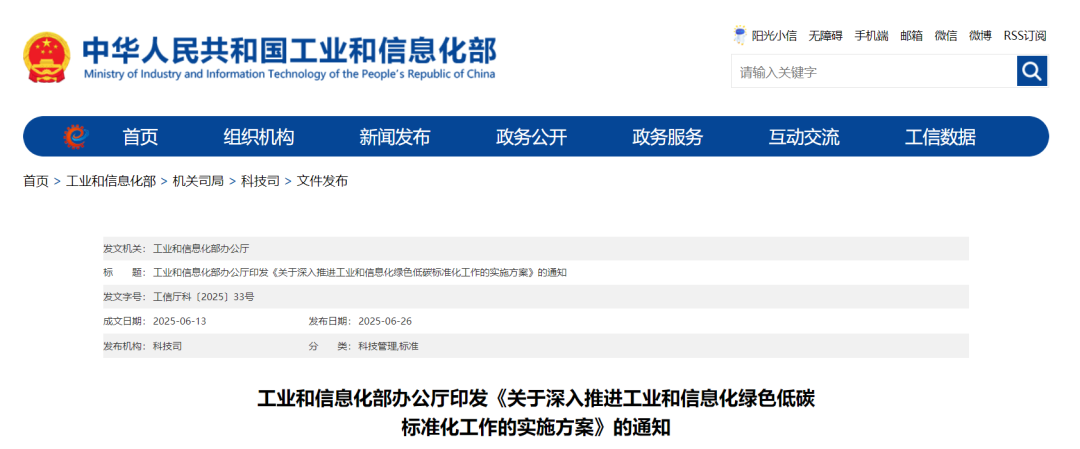Click the bold article headline
The height and width of the screenshot is (449, 1080).
[x=536, y=413]
